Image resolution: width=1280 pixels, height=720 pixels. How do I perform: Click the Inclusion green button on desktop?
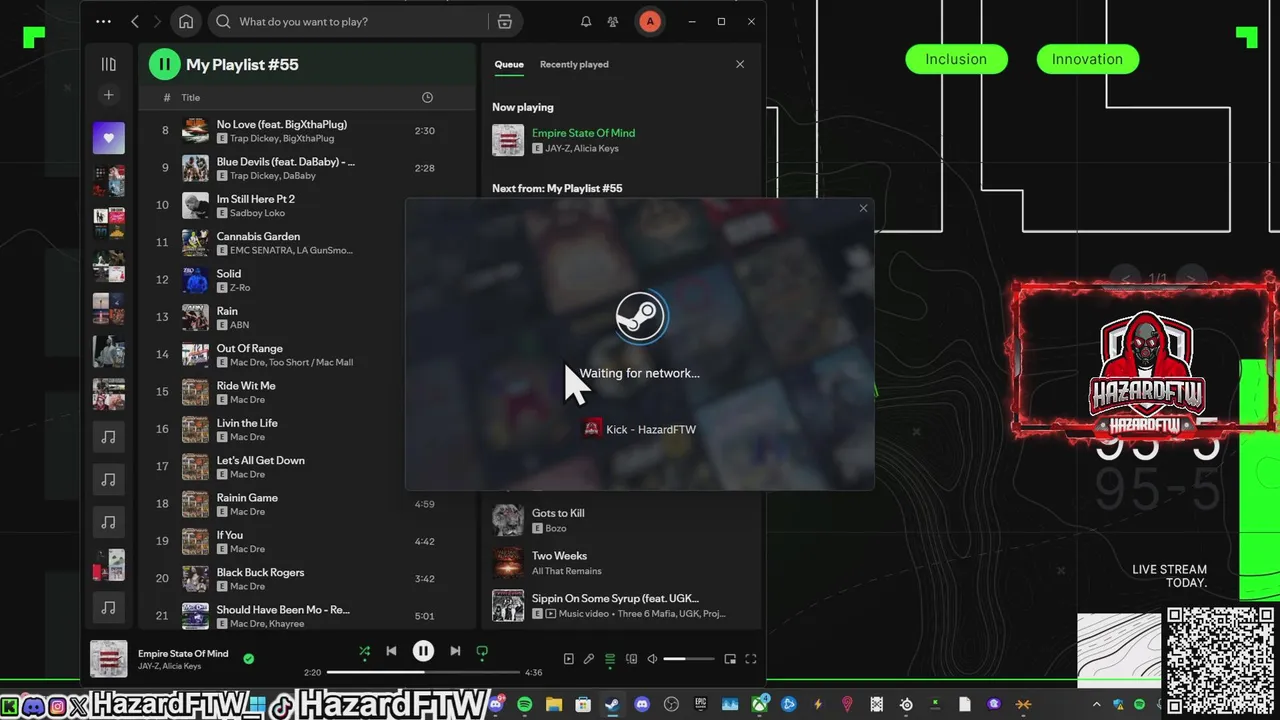click(x=956, y=59)
